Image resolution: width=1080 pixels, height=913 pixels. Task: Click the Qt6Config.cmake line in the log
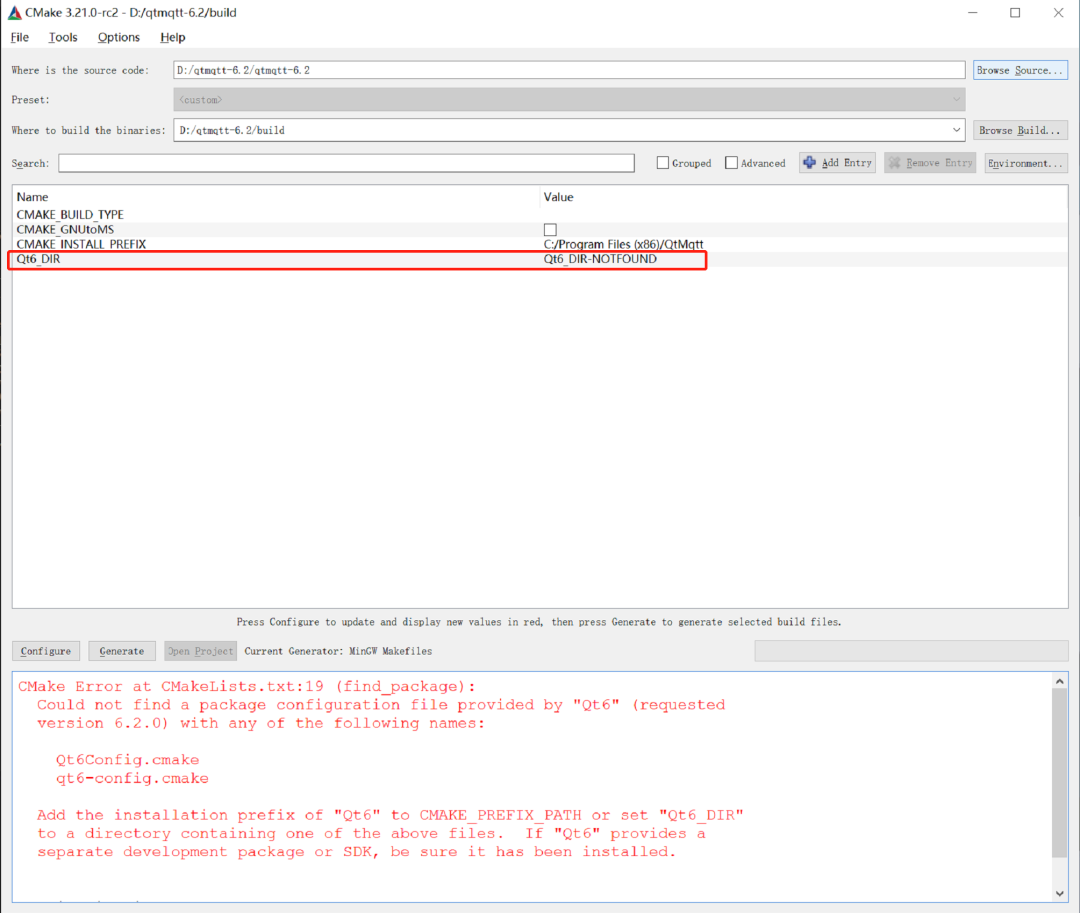click(x=127, y=759)
